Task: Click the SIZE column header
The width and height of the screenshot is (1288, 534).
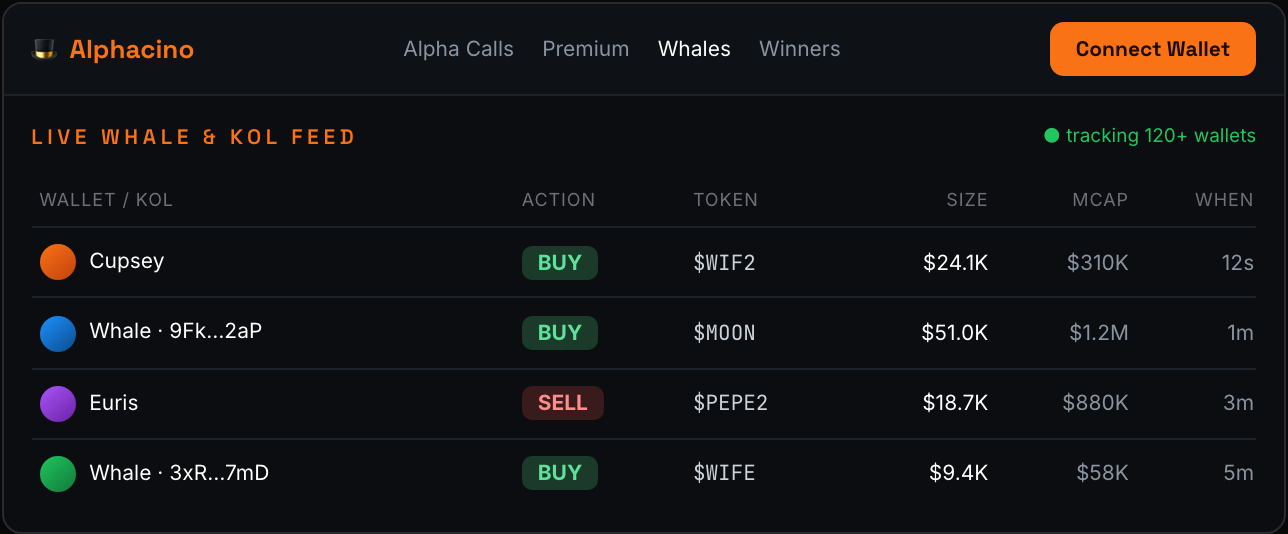Action: coord(967,200)
